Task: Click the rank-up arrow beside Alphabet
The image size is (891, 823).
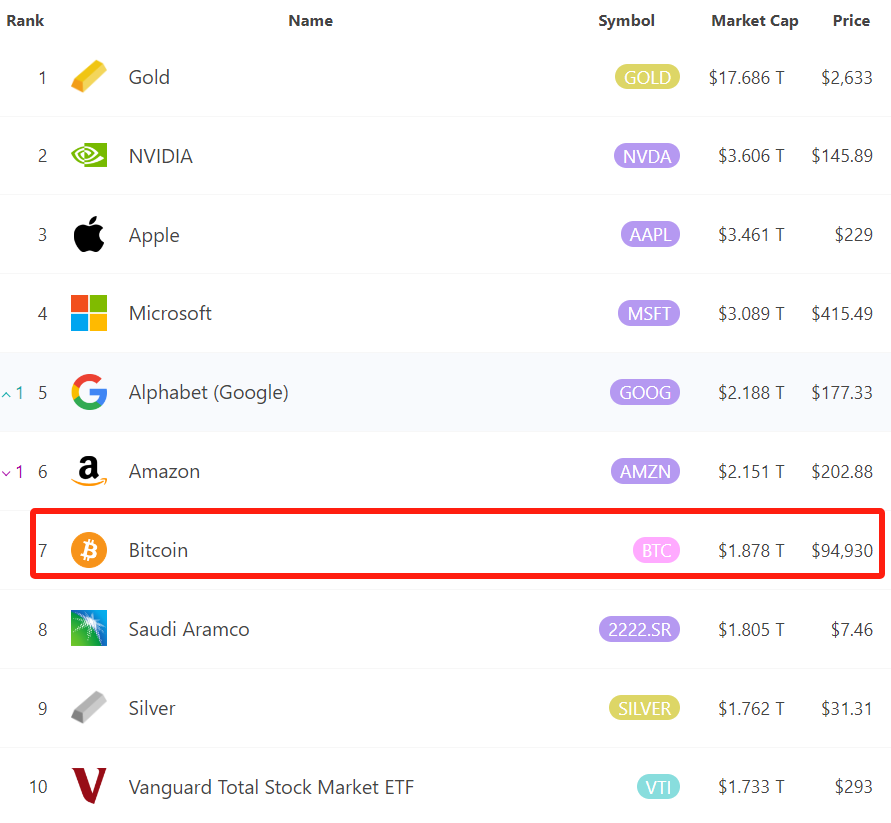Action: coord(6,394)
